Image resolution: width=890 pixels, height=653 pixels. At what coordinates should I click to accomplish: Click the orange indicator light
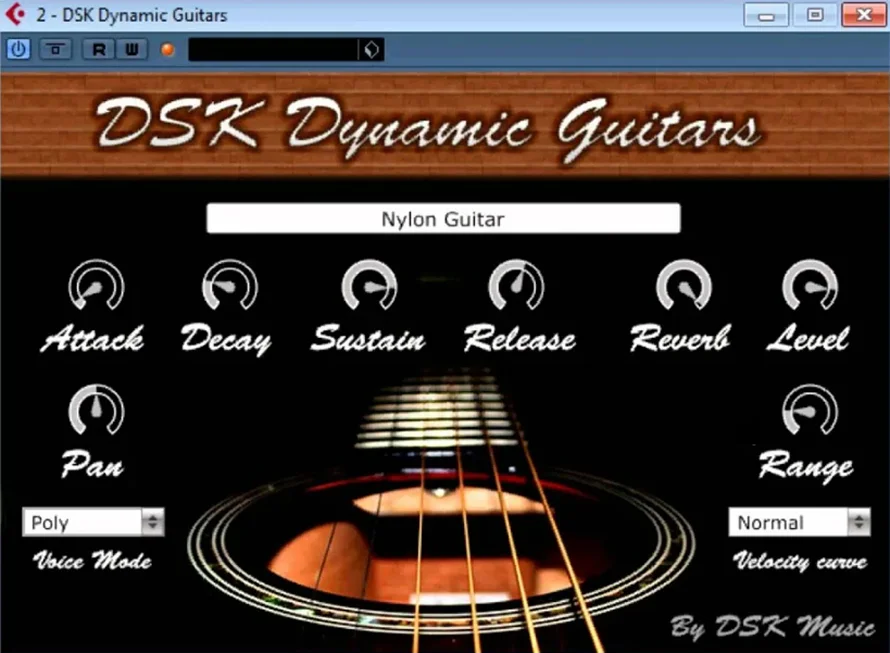point(167,49)
